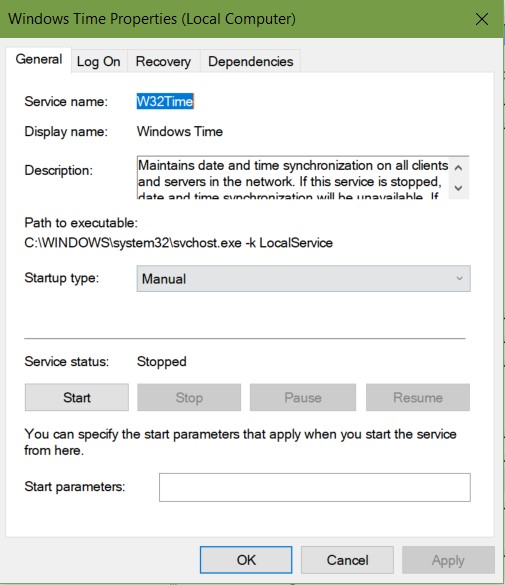Click the Stopped service status text
Viewport: 505px width, 585px height.
161,362
